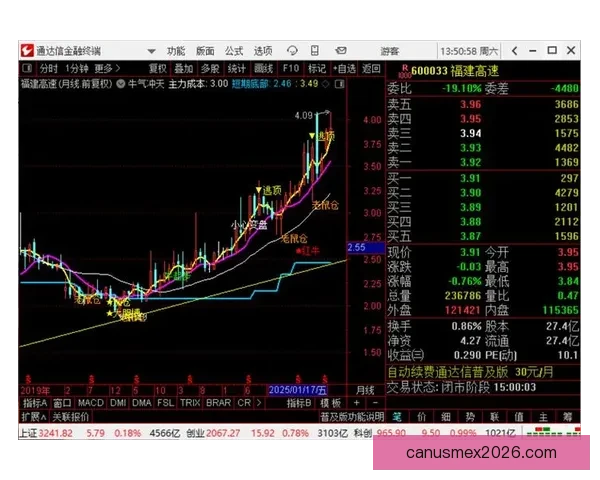Click the 复权 toolbar button
600x480 pixels.
pyautogui.click(x=158, y=69)
